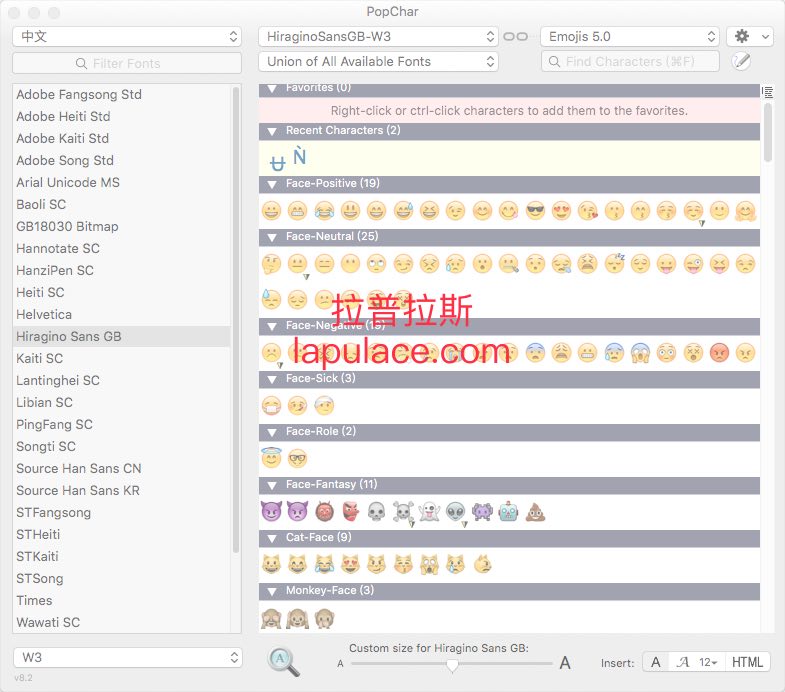Select the sunglasses face emoji
Image resolution: width=785 pixels, height=692 pixels.
pos(535,211)
